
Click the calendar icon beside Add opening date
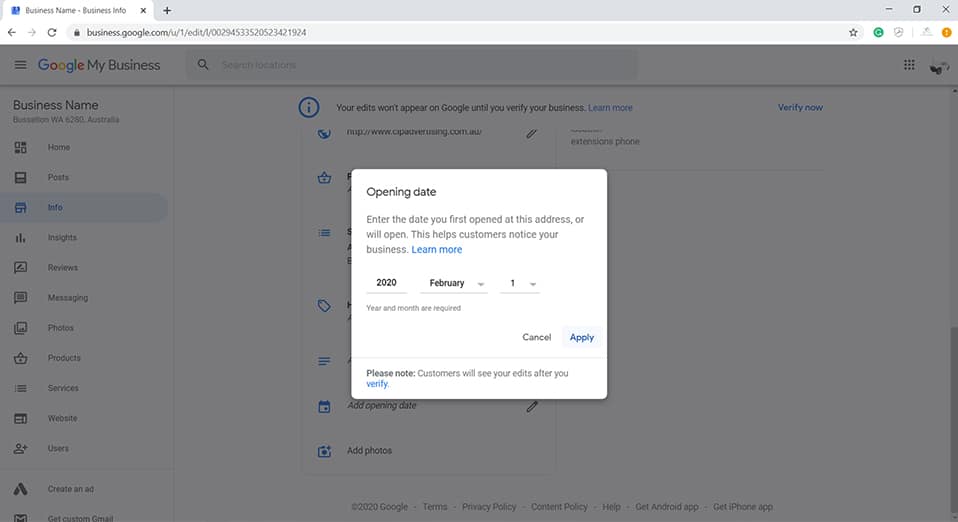pos(324,406)
